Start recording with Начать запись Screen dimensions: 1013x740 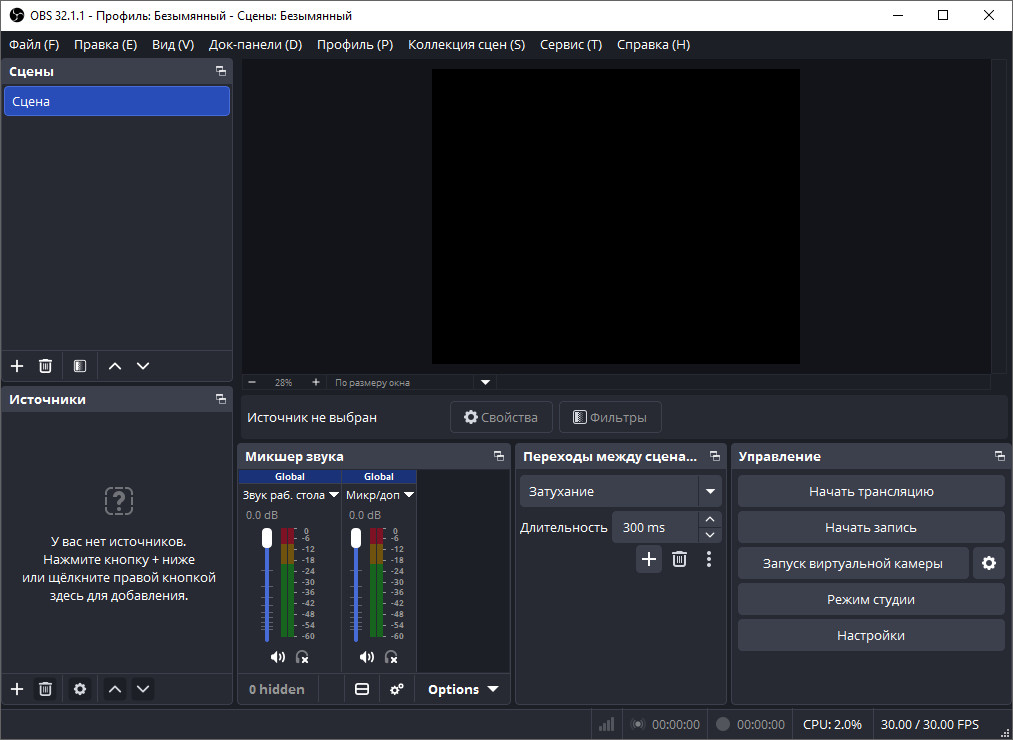click(870, 527)
